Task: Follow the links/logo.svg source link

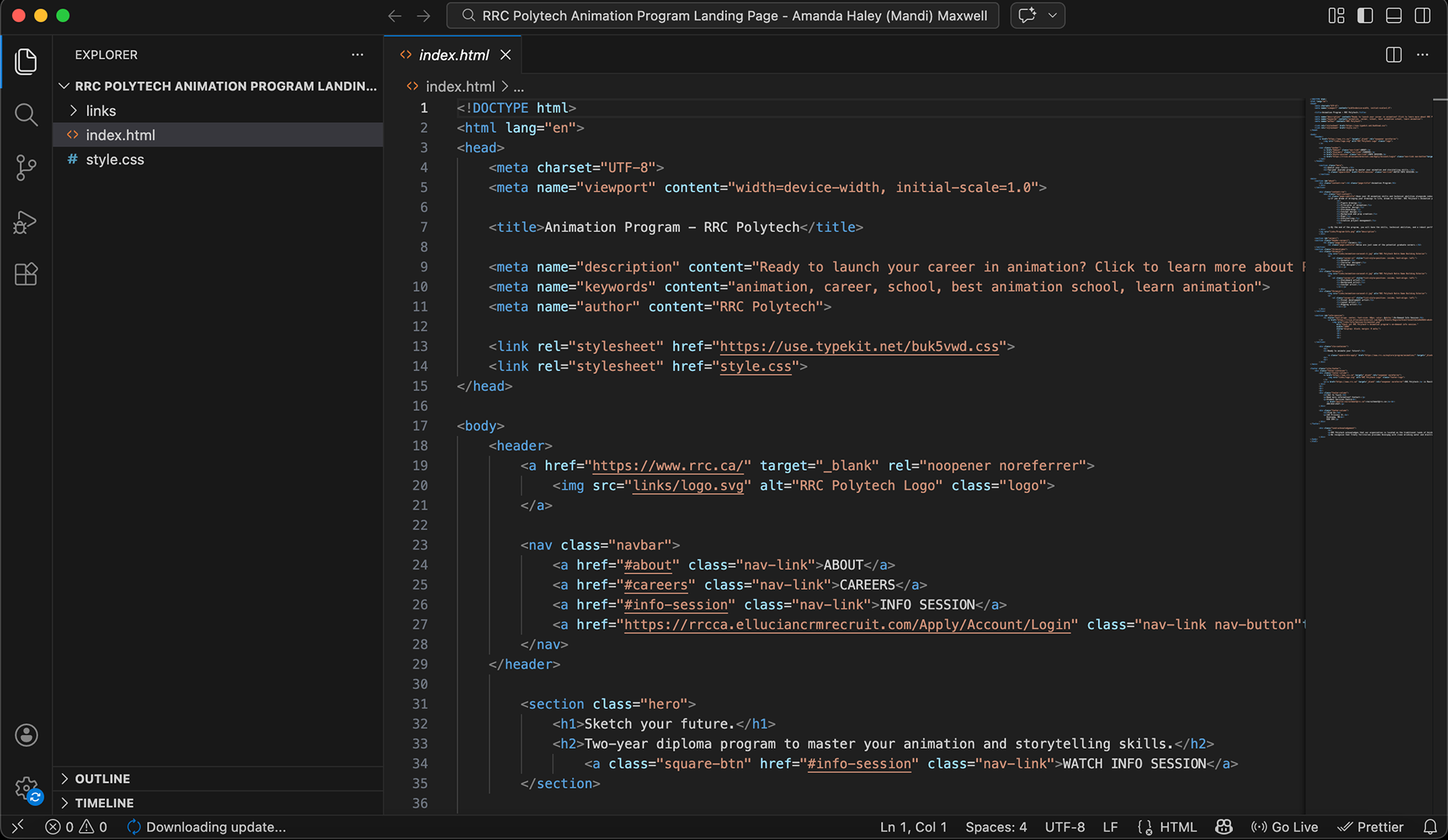Action: 689,486
